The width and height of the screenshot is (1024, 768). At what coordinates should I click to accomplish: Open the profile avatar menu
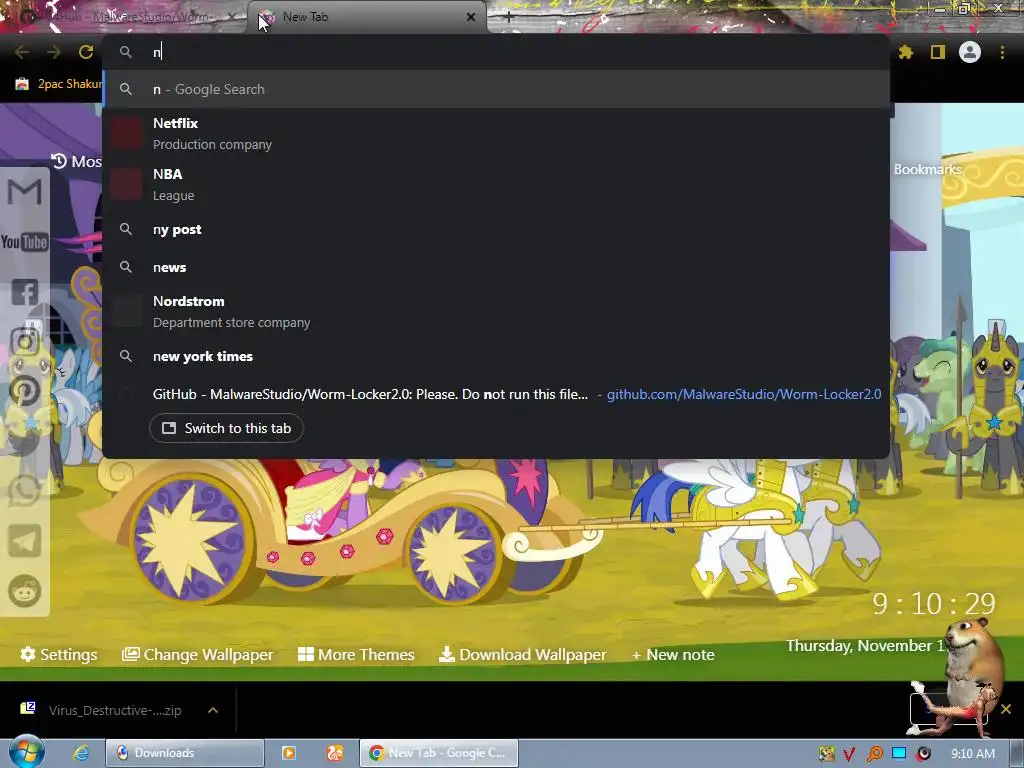point(970,52)
